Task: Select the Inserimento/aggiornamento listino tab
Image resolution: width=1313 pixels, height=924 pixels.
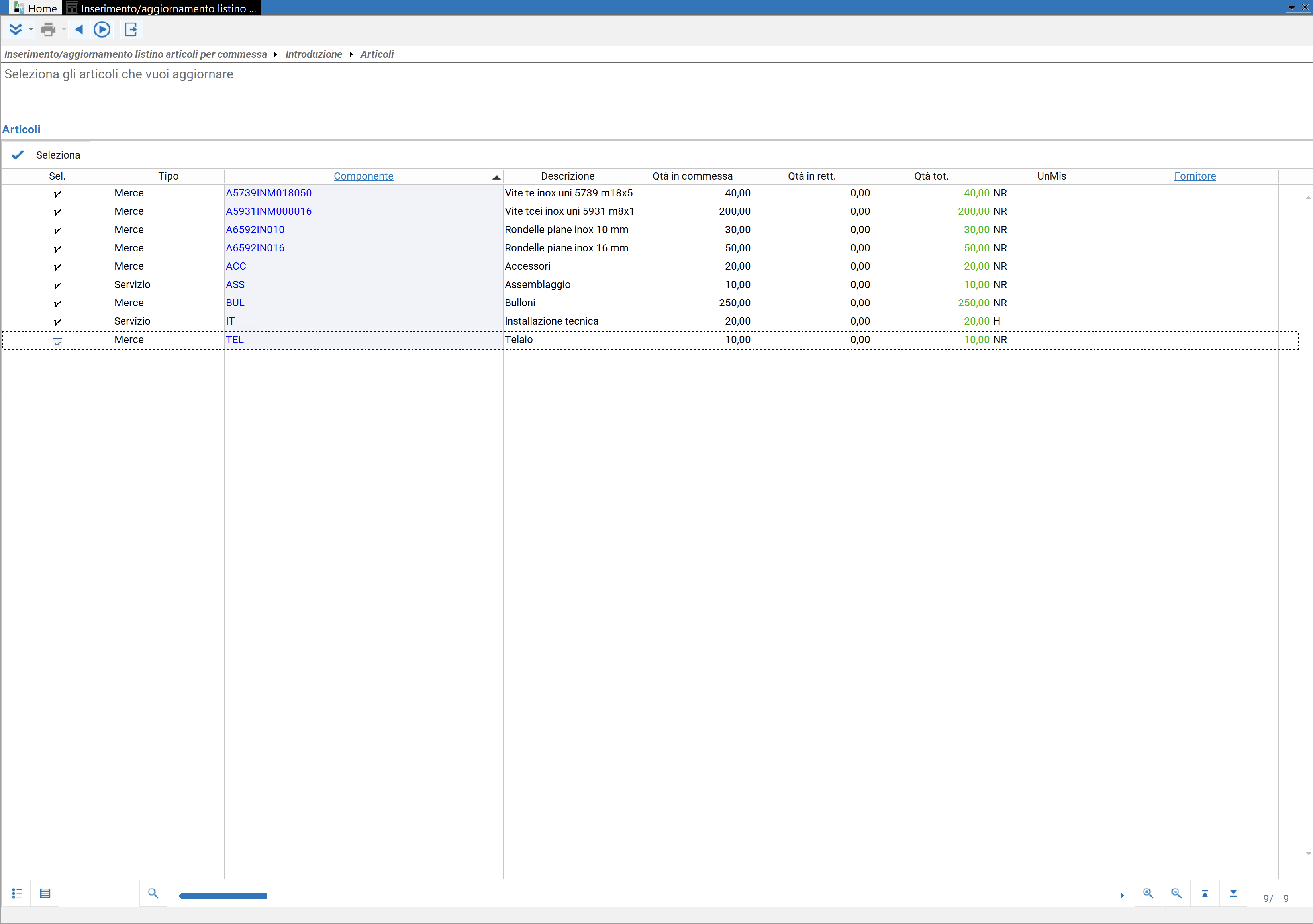Action: click(x=162, y=8)
